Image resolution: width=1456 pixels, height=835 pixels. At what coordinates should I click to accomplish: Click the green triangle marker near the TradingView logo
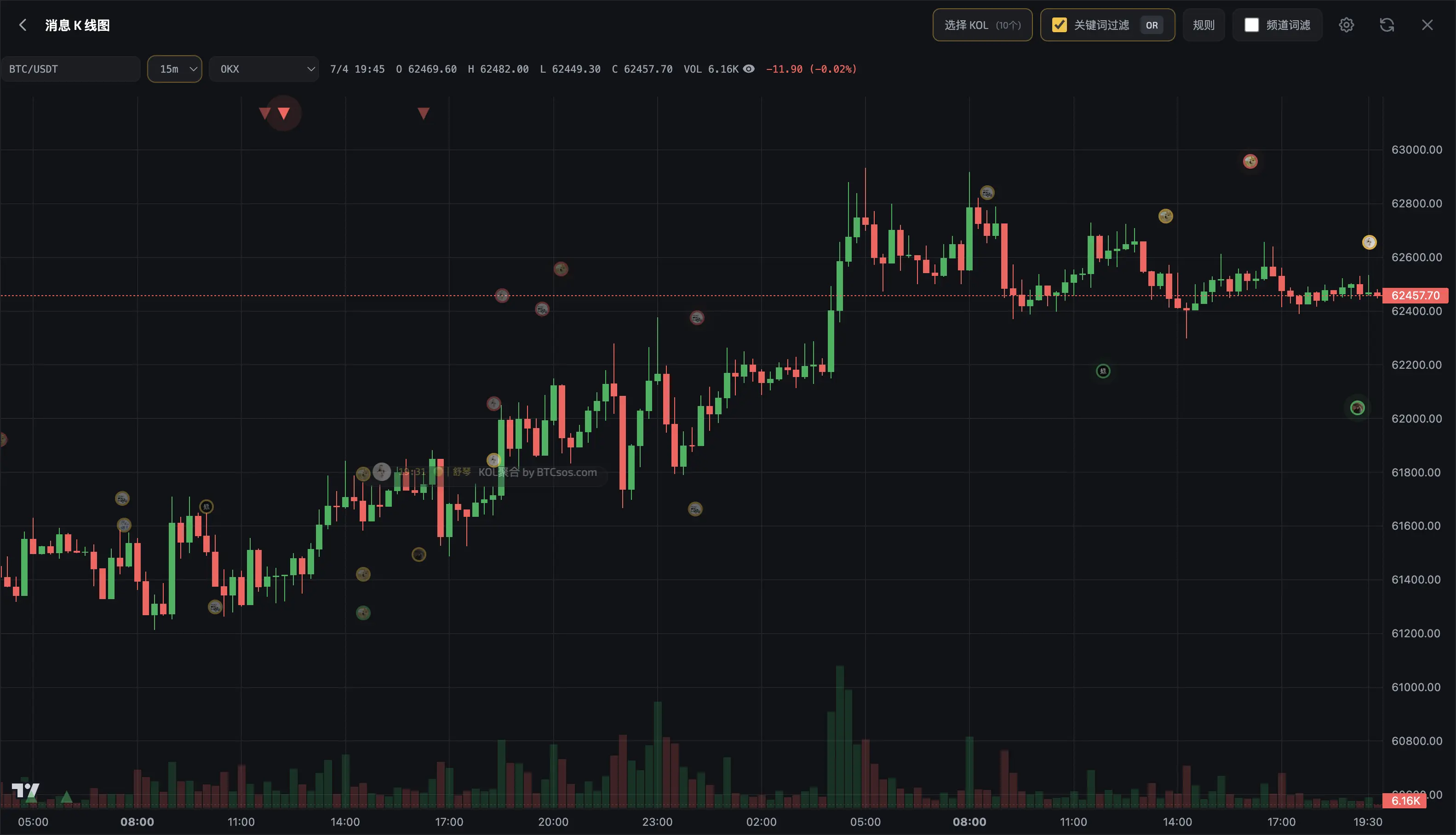pyautogui.click(x=67, y=796)
